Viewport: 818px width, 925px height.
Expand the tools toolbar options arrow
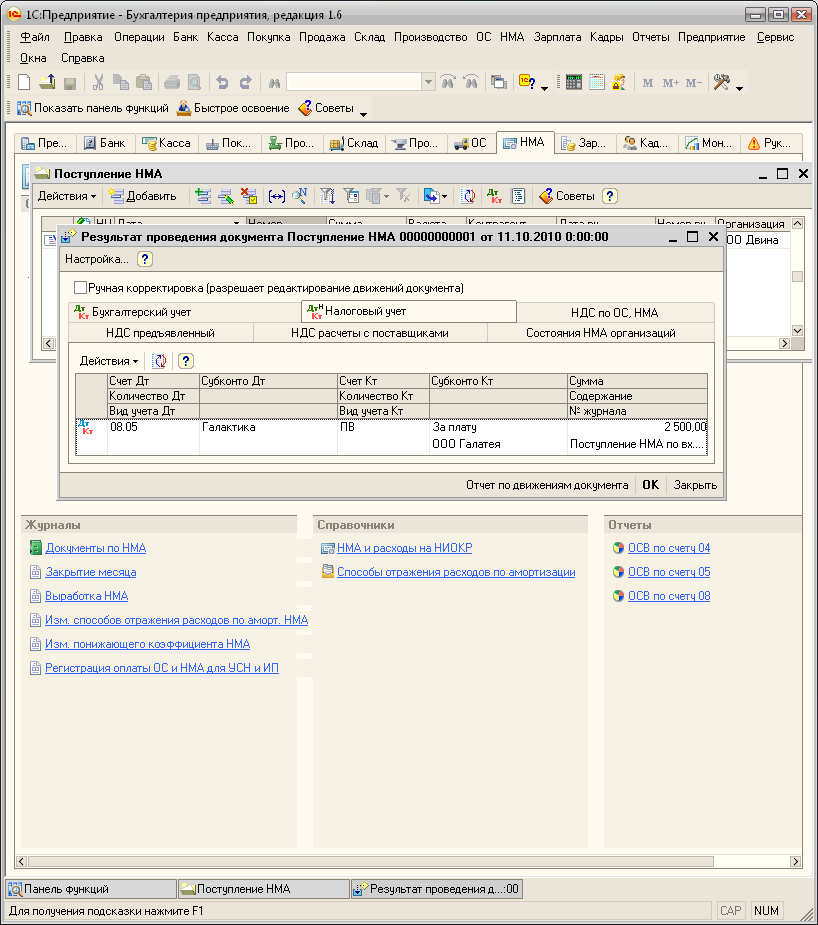click(x=739, y=87)
